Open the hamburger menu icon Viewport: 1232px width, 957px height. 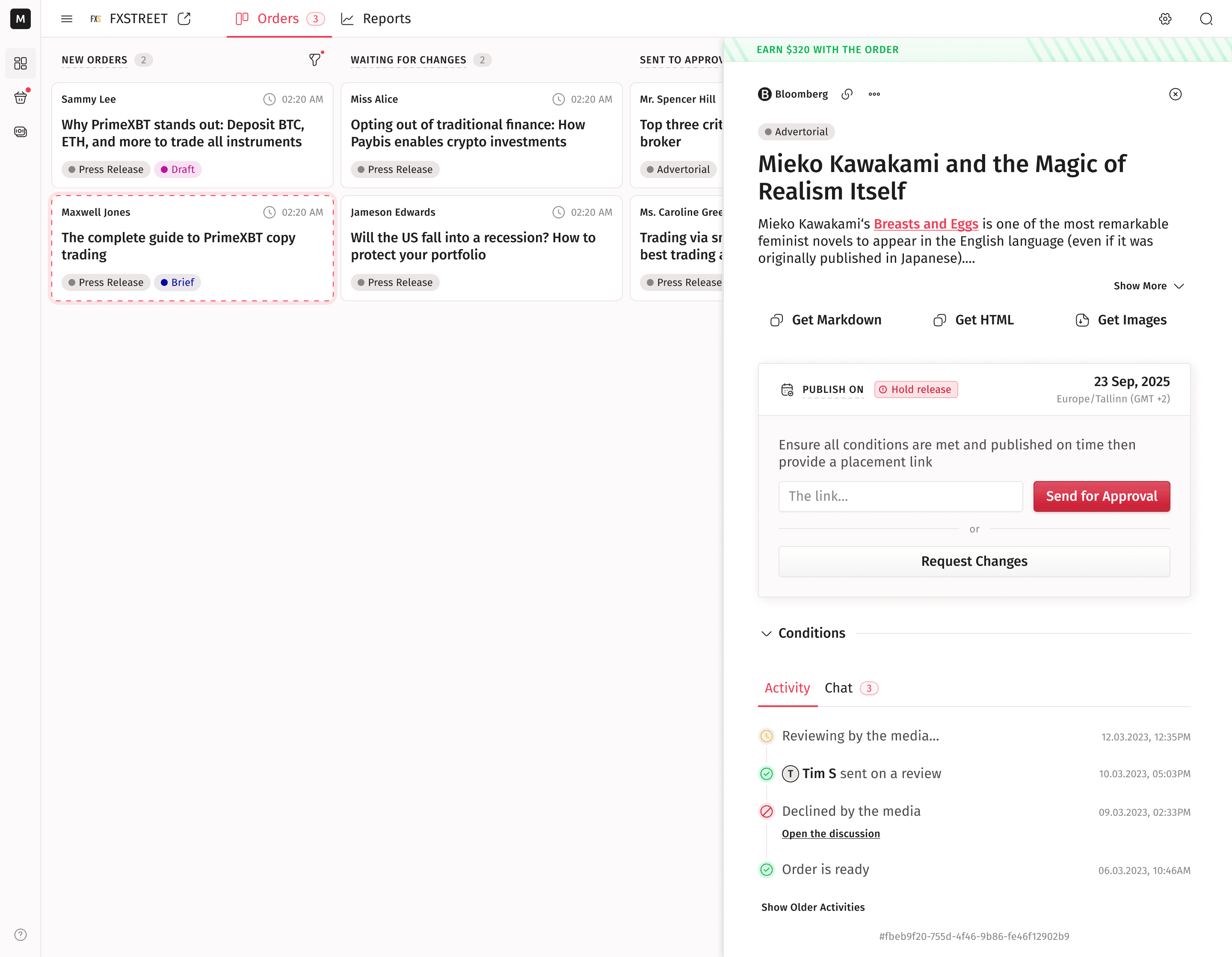pos(66,19)
